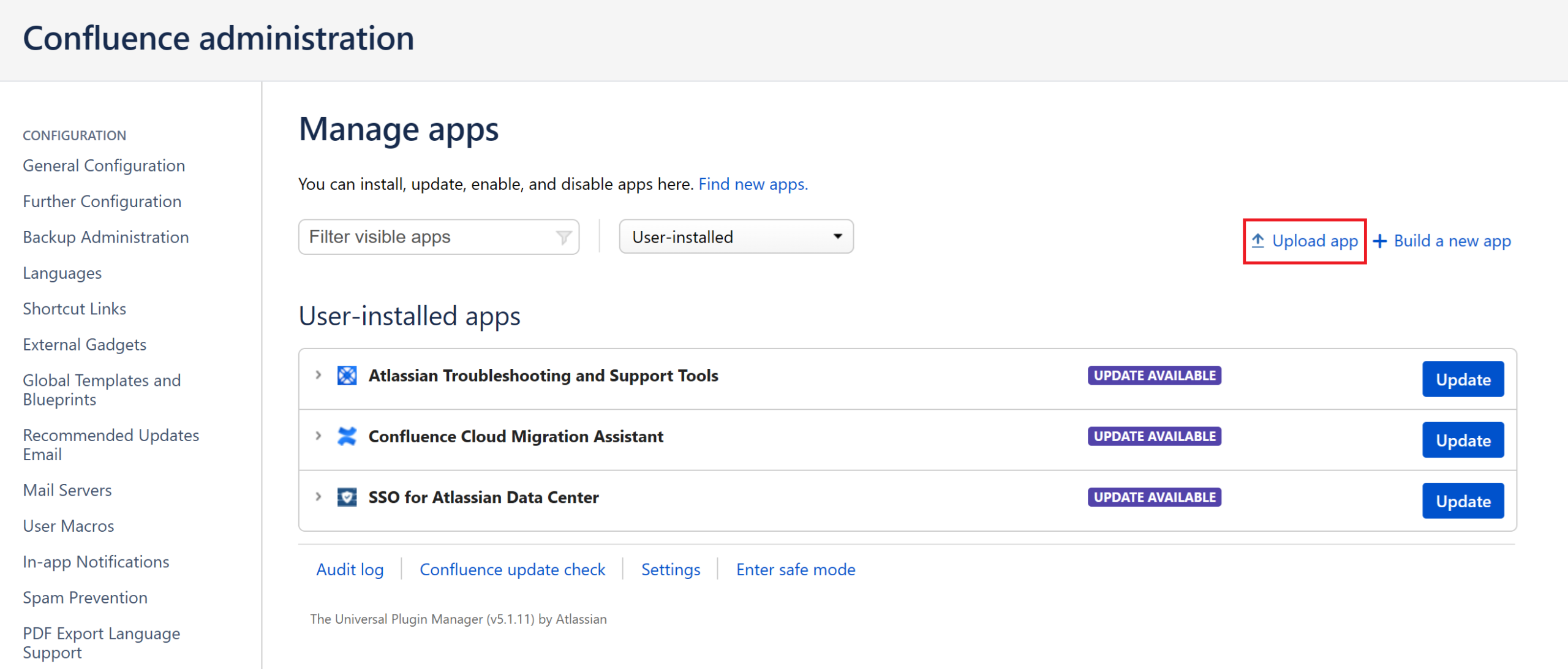Update the Atlassian Troubleshooting and Support Tools app
This screenshot has width=1568, height=669.
tap(1462, 379)
